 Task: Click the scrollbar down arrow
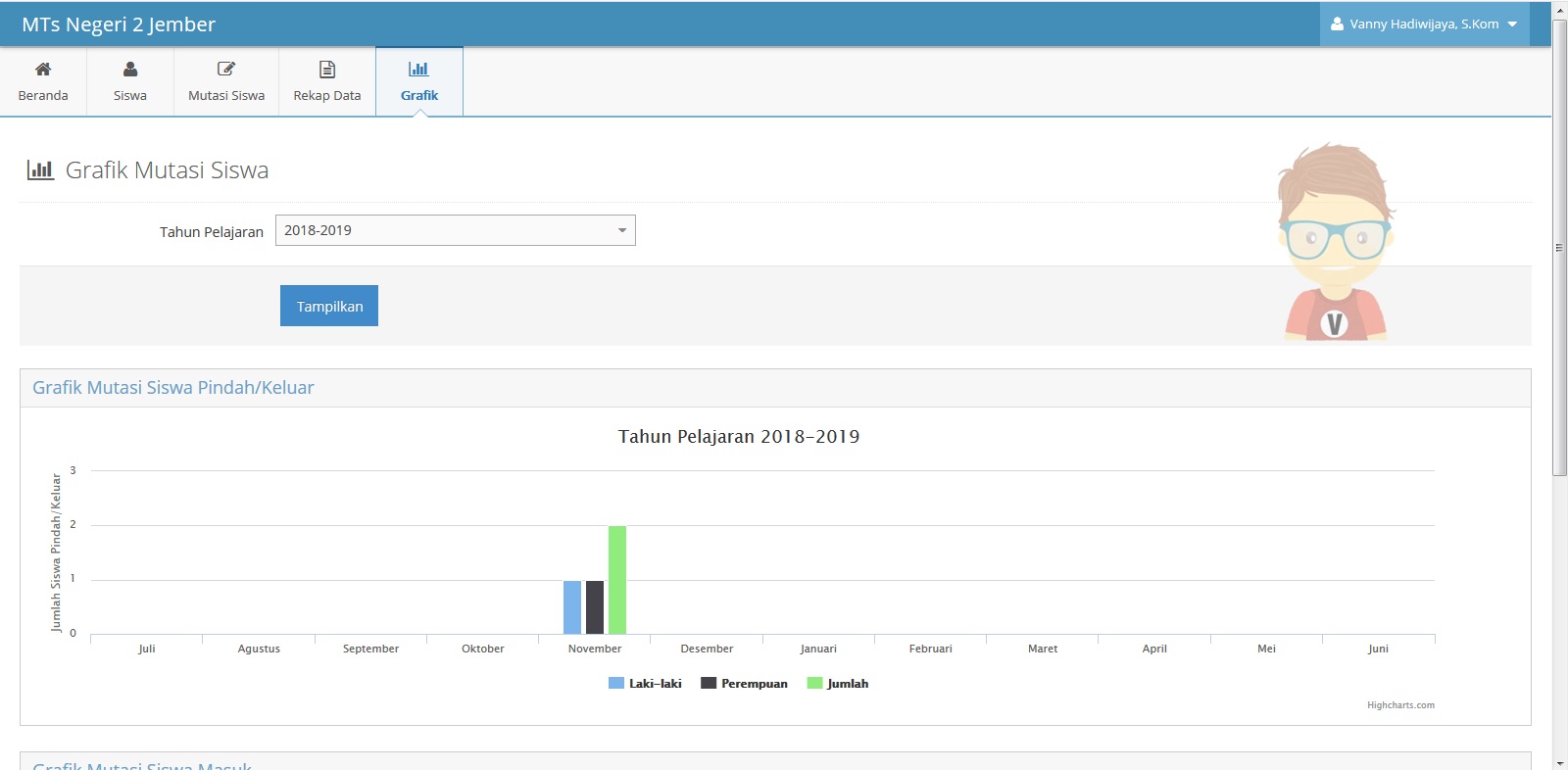coord(1559,762)
